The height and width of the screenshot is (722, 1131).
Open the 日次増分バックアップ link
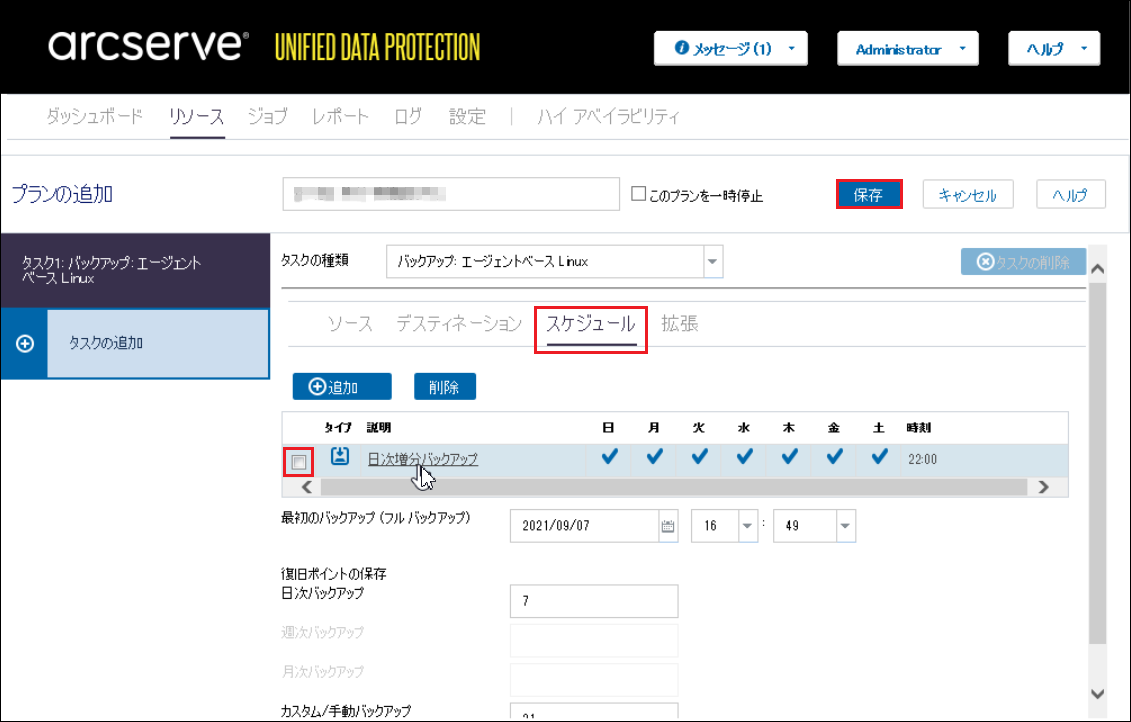(423, 459)
